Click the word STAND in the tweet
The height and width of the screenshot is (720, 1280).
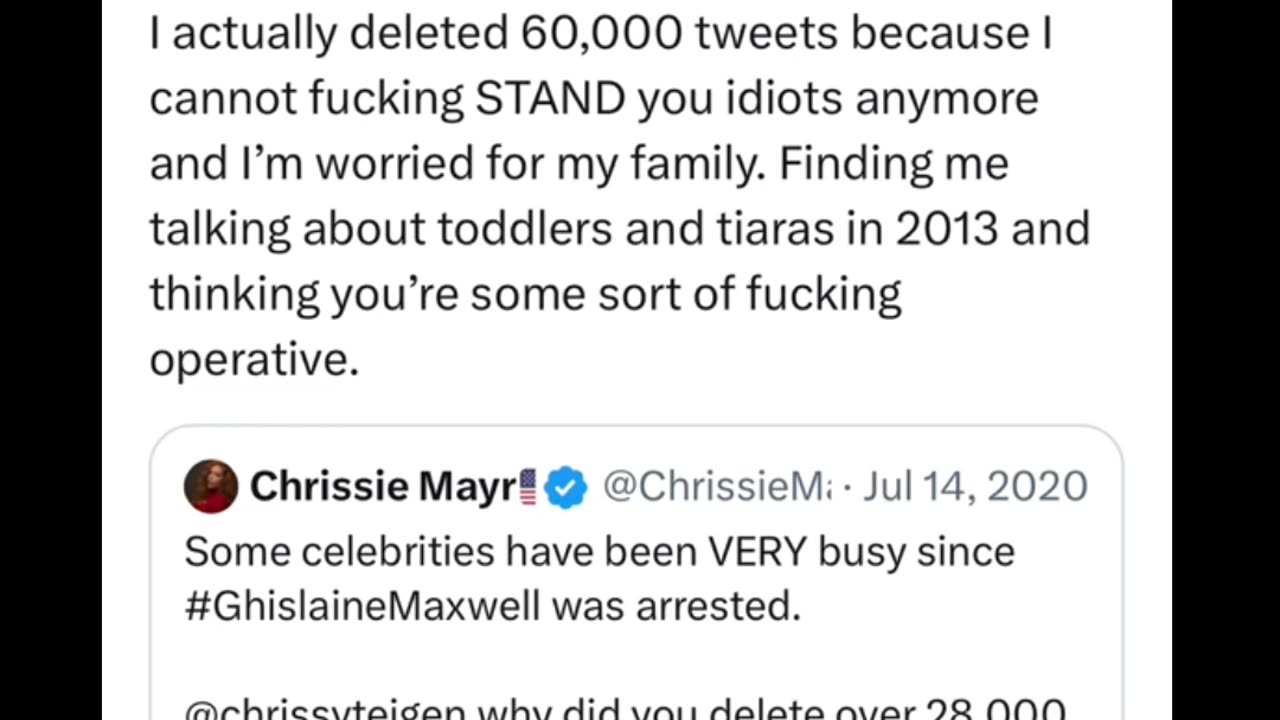click(x=550, y=99)
